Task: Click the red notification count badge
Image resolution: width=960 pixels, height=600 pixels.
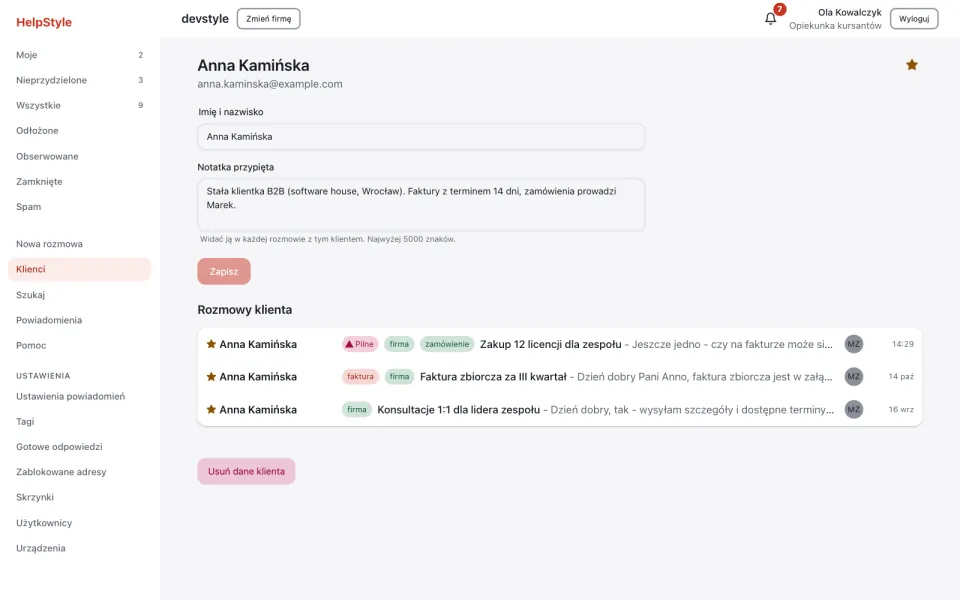Action: 779,9
